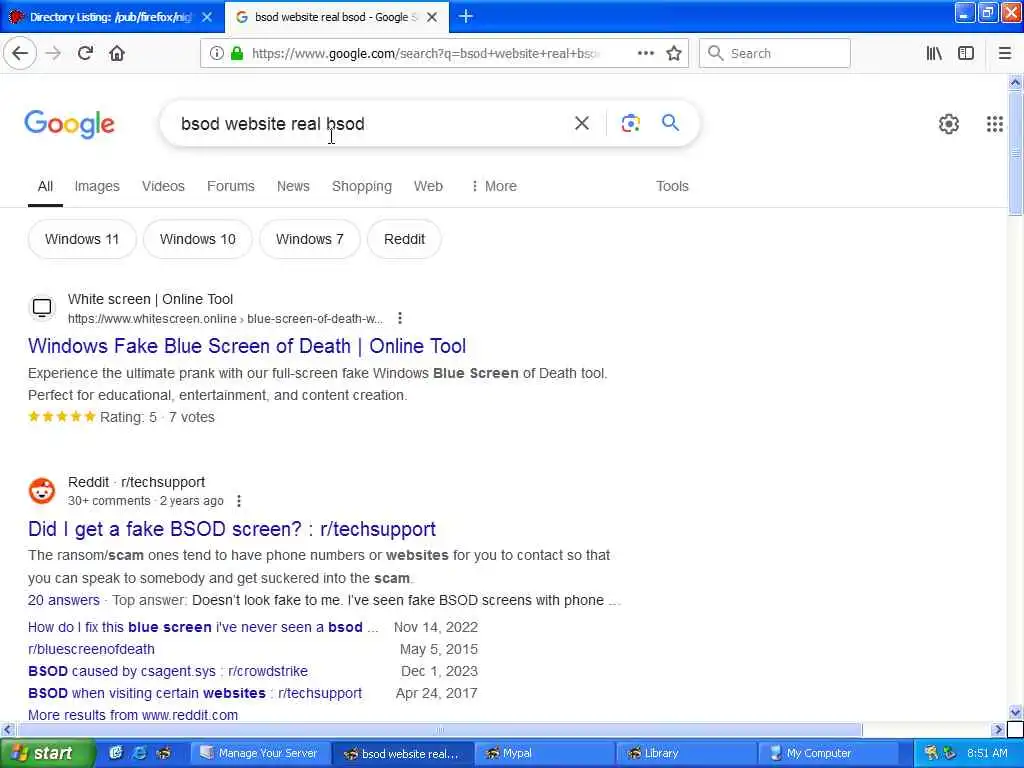1024x768 pixels.
Task: Filter results by Windows 7 chip
Action: [x=310, y=239]
